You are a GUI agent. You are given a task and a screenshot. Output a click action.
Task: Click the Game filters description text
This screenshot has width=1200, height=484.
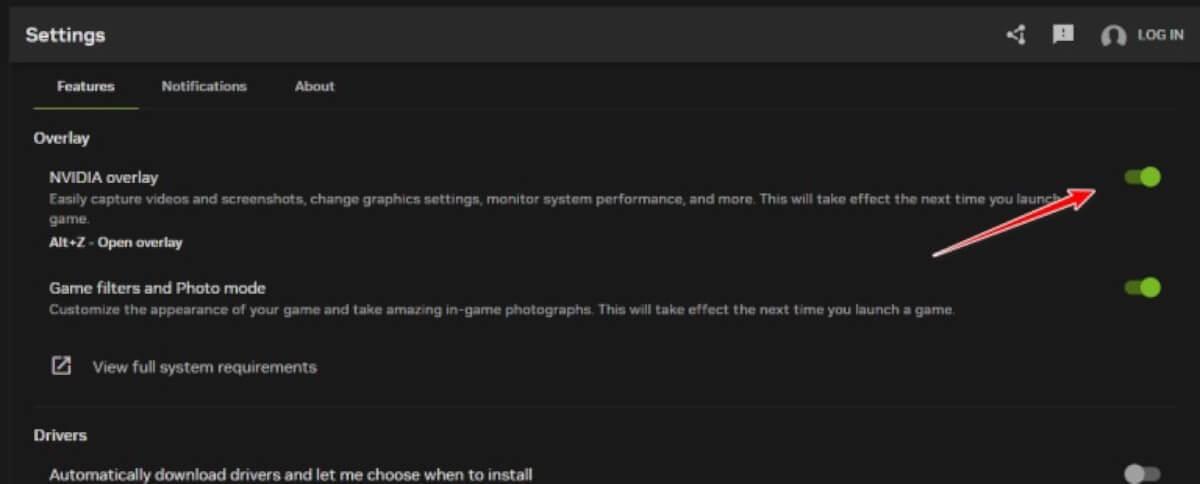[x=502, y=310]
